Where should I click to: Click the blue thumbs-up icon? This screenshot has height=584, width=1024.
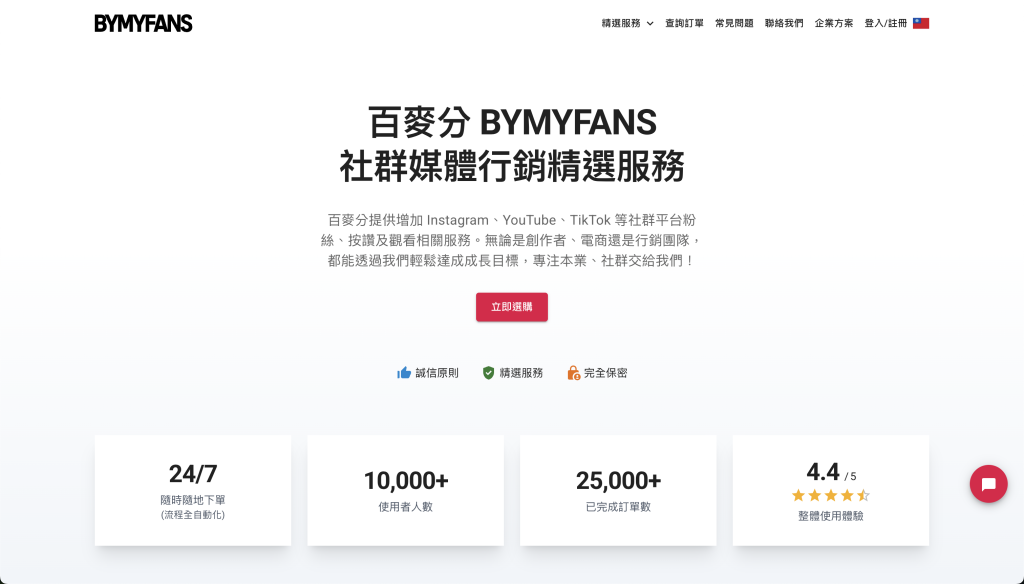point(404,373)
